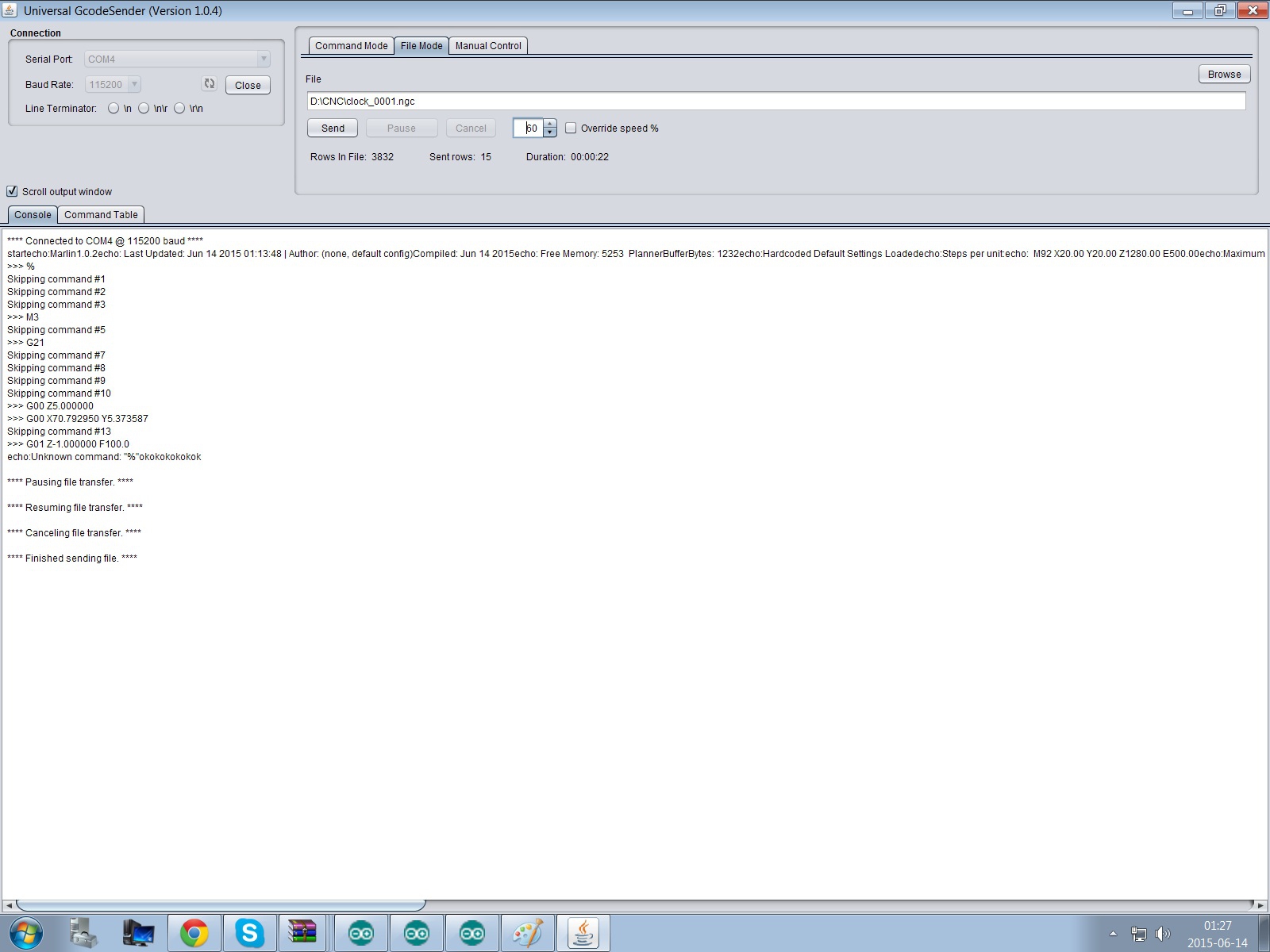Click 'Rows In File: 3832' text

(x=352, y=157)
